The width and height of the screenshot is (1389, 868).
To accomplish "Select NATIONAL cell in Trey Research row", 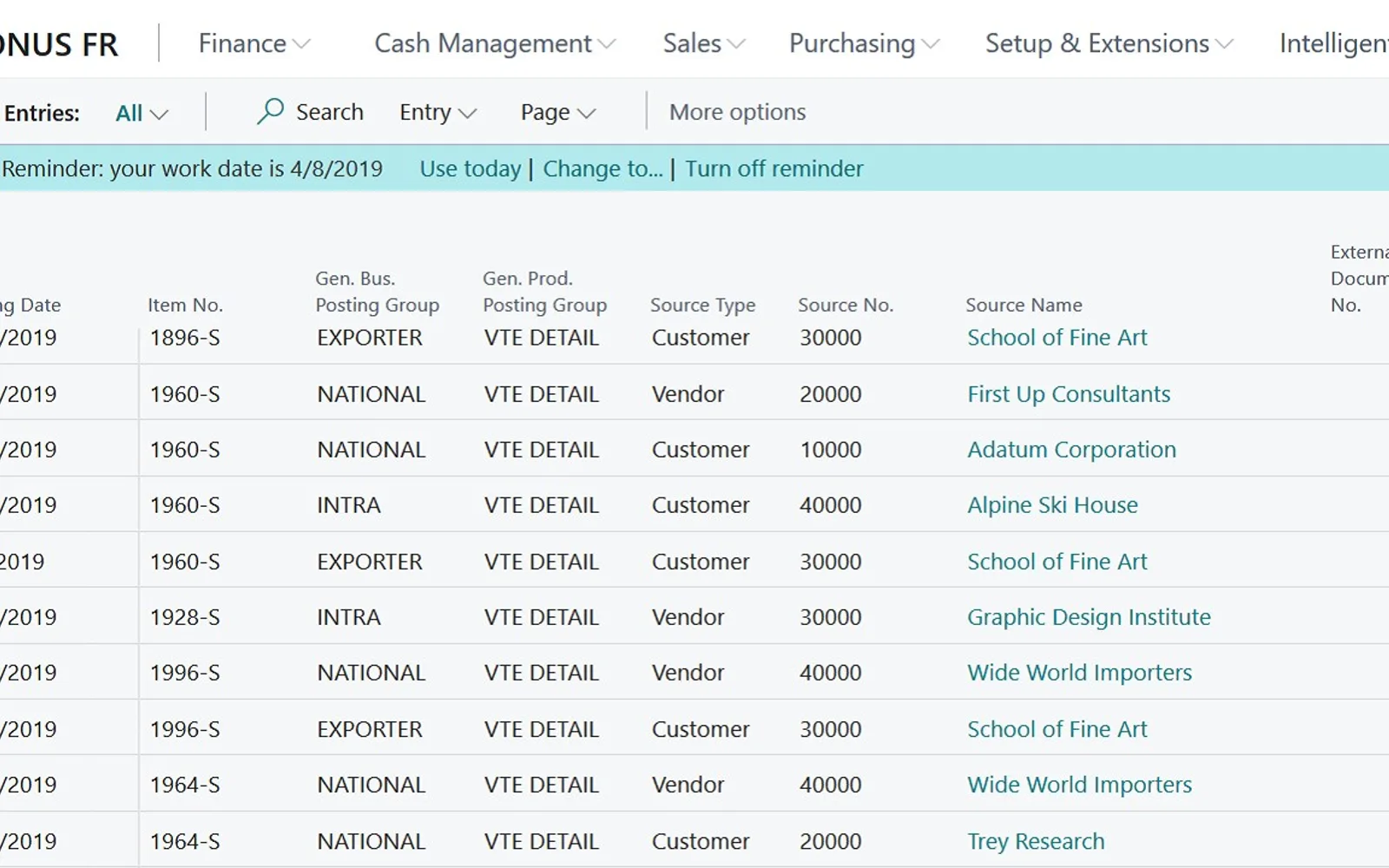I will pyautogui.click(x=371, y=841).
